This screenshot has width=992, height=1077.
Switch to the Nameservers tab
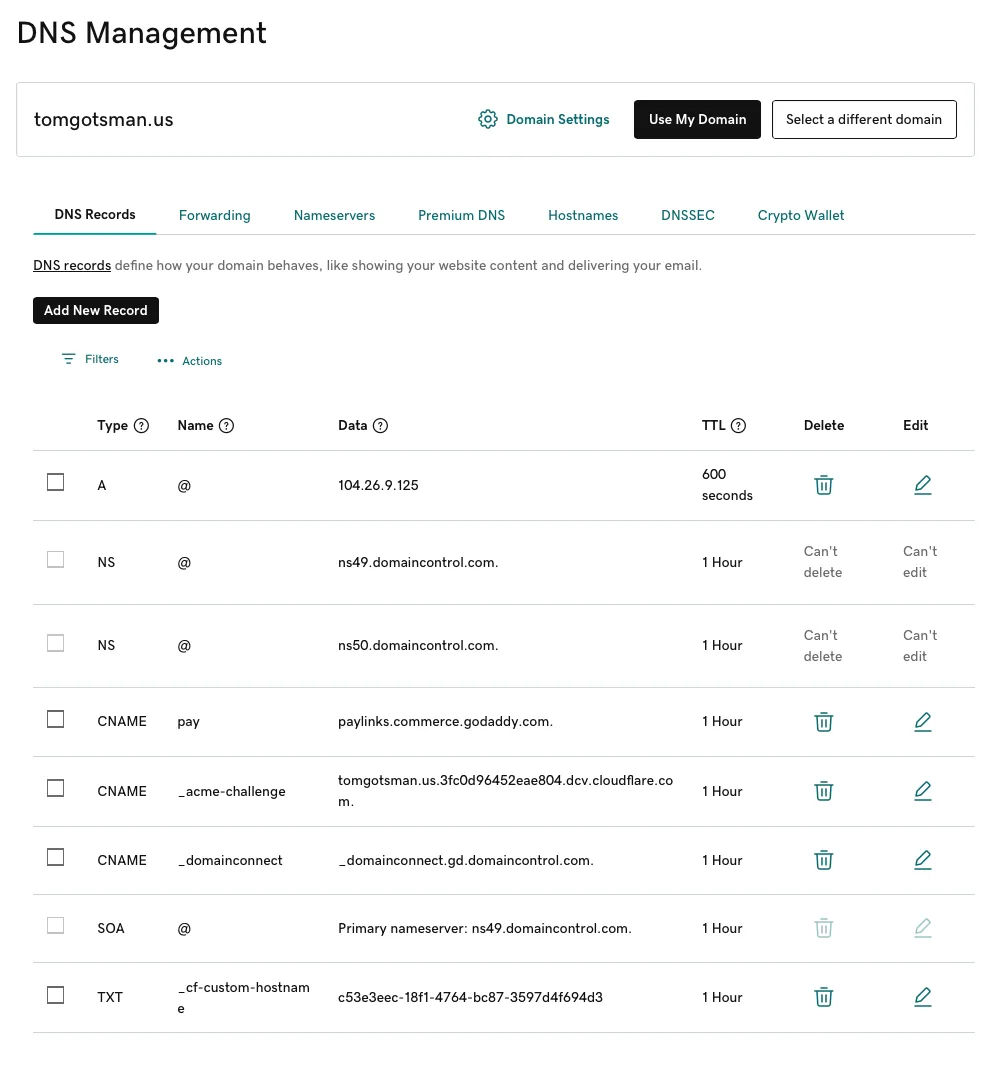pos(334,215)
